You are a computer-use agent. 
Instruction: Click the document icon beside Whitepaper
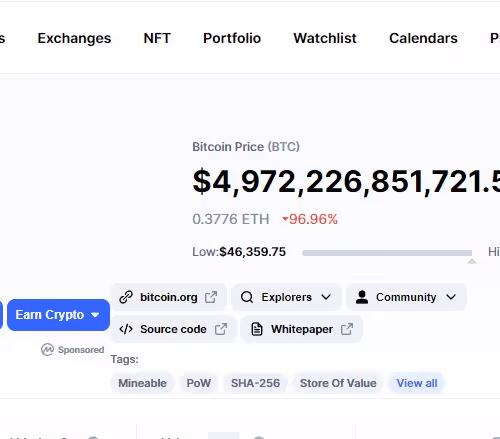(257, 329)
